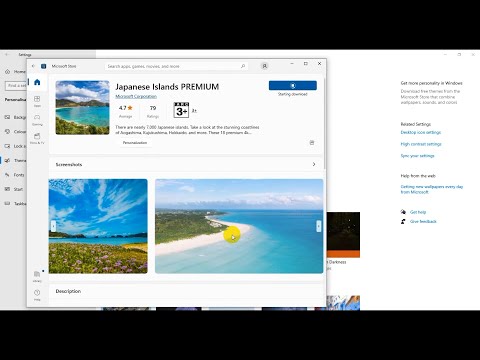Viewport: 480px width, 360px height.
Task: Click the Japanese Islands app thumbnail
Action: pyautogui.click(x=82, y=108)
